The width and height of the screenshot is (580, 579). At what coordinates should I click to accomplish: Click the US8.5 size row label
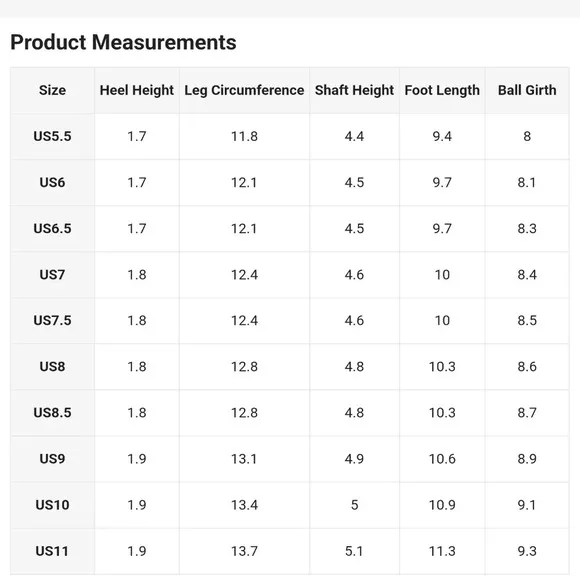53,413
